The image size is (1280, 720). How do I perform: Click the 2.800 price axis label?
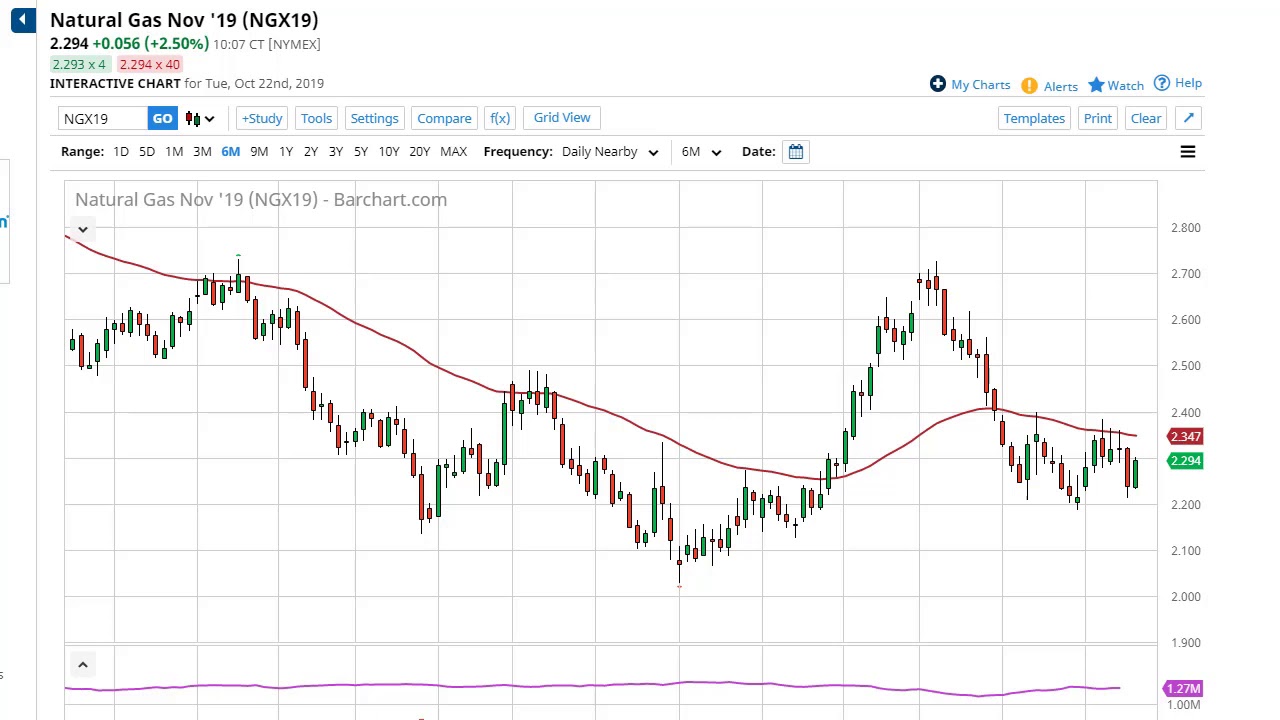click(x=1185, y=228)
